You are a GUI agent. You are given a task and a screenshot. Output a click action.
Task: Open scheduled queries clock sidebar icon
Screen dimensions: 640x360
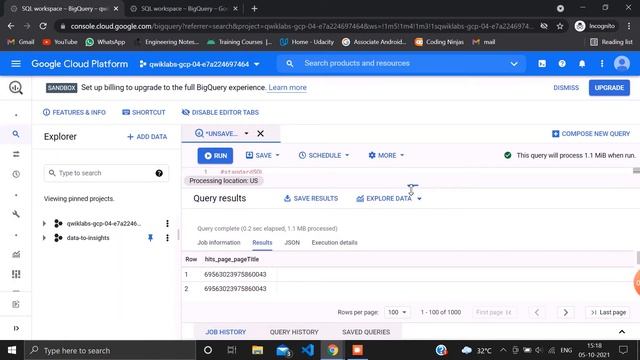point(16,174)
